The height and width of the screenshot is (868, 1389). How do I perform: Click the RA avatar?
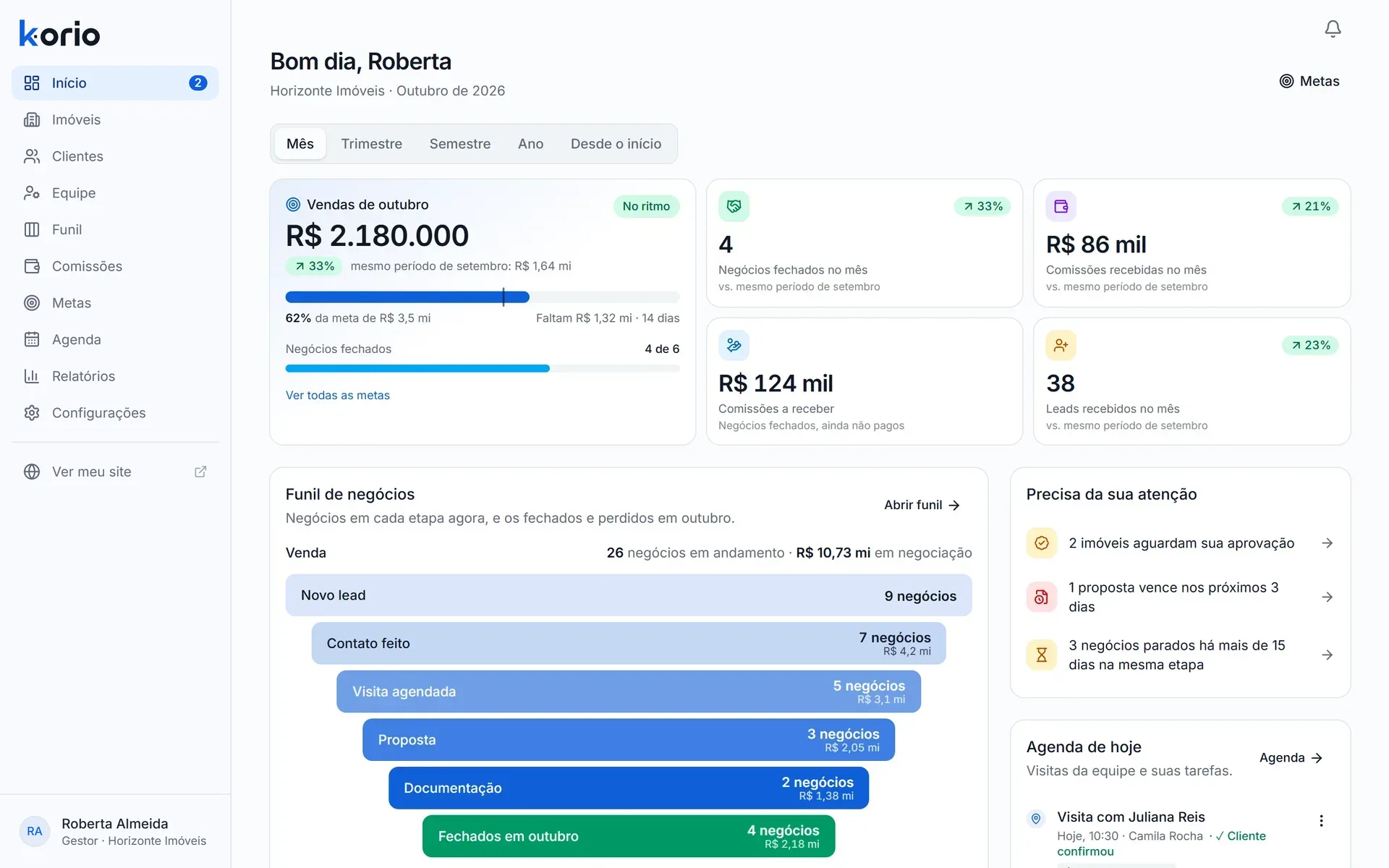click(x=35, y=831)
